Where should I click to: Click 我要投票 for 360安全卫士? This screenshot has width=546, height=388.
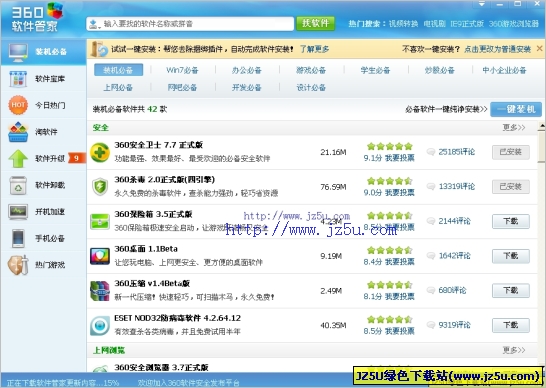coord(400,158)
